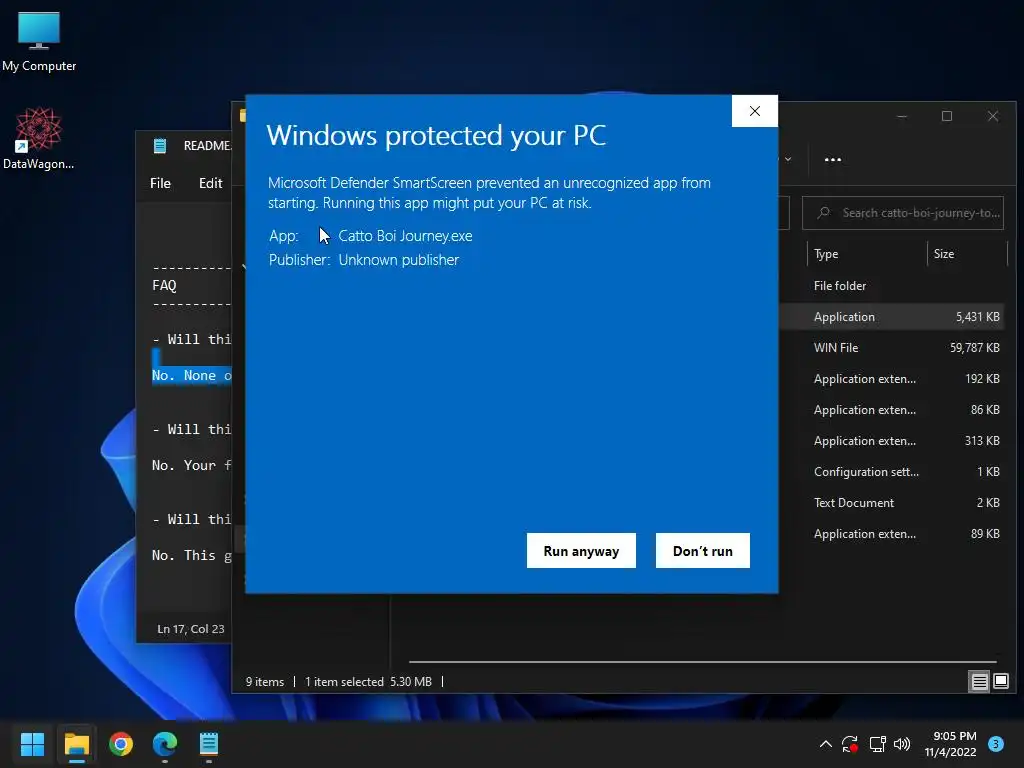This screenshot has height=768, width=1024.
Task: Close the SmartScreen dialog with X
Action: [x=755, y=111]
